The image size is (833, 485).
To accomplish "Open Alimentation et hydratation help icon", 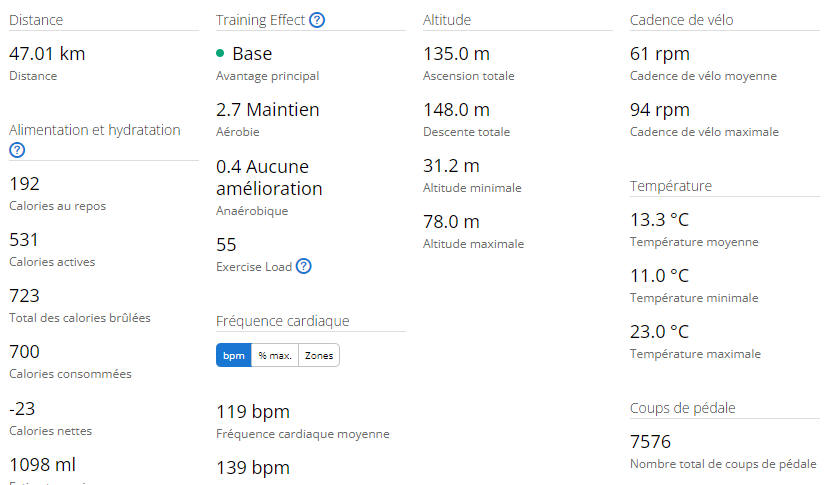I will 17,150.
